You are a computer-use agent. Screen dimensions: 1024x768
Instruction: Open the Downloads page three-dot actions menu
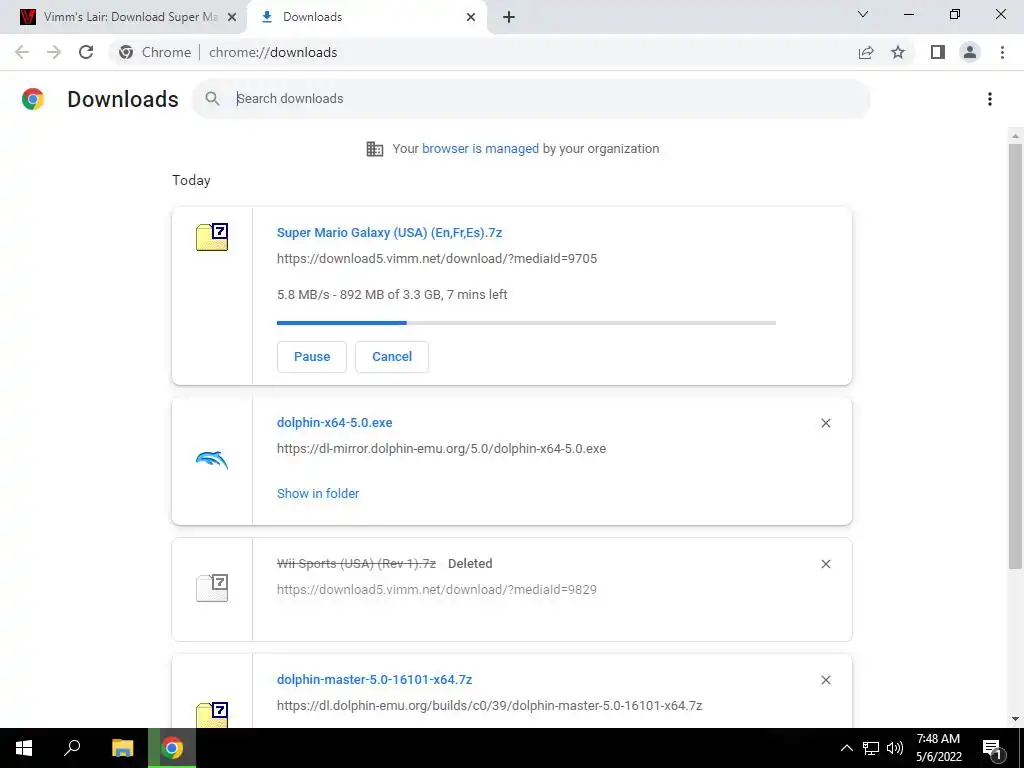click(990, 99)
